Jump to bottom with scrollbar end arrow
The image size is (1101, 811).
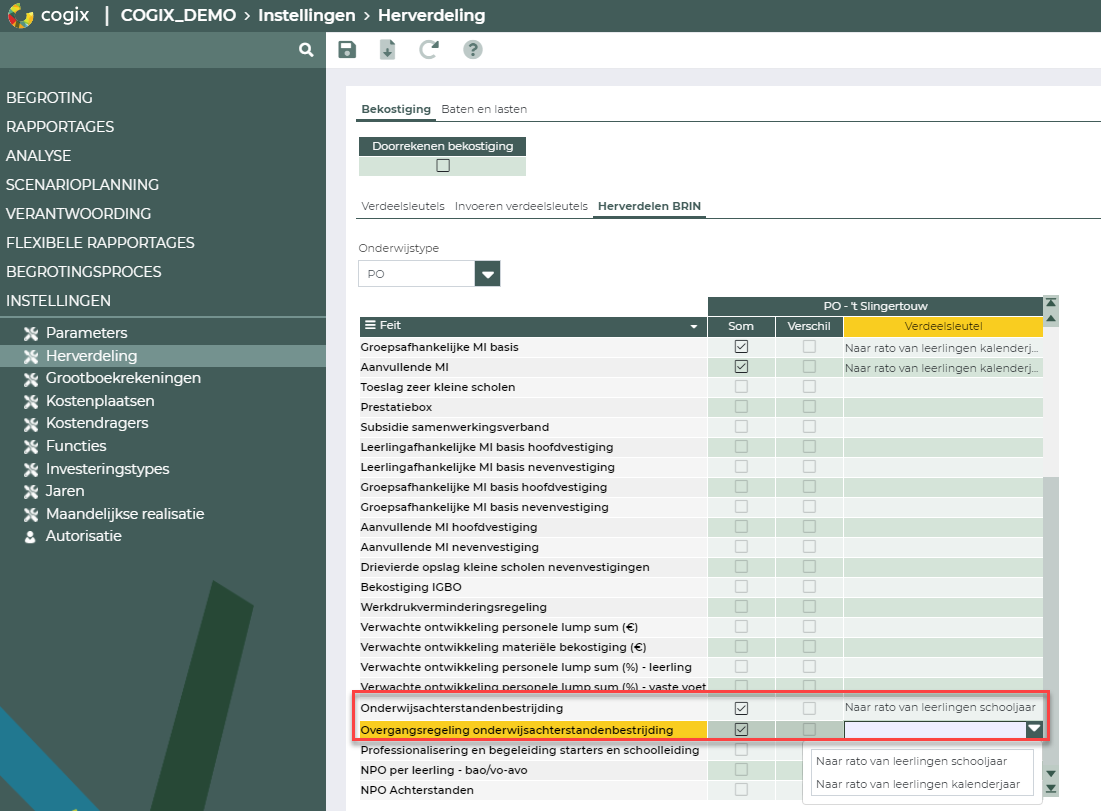pyautogui.click(x=1050, y=789)
